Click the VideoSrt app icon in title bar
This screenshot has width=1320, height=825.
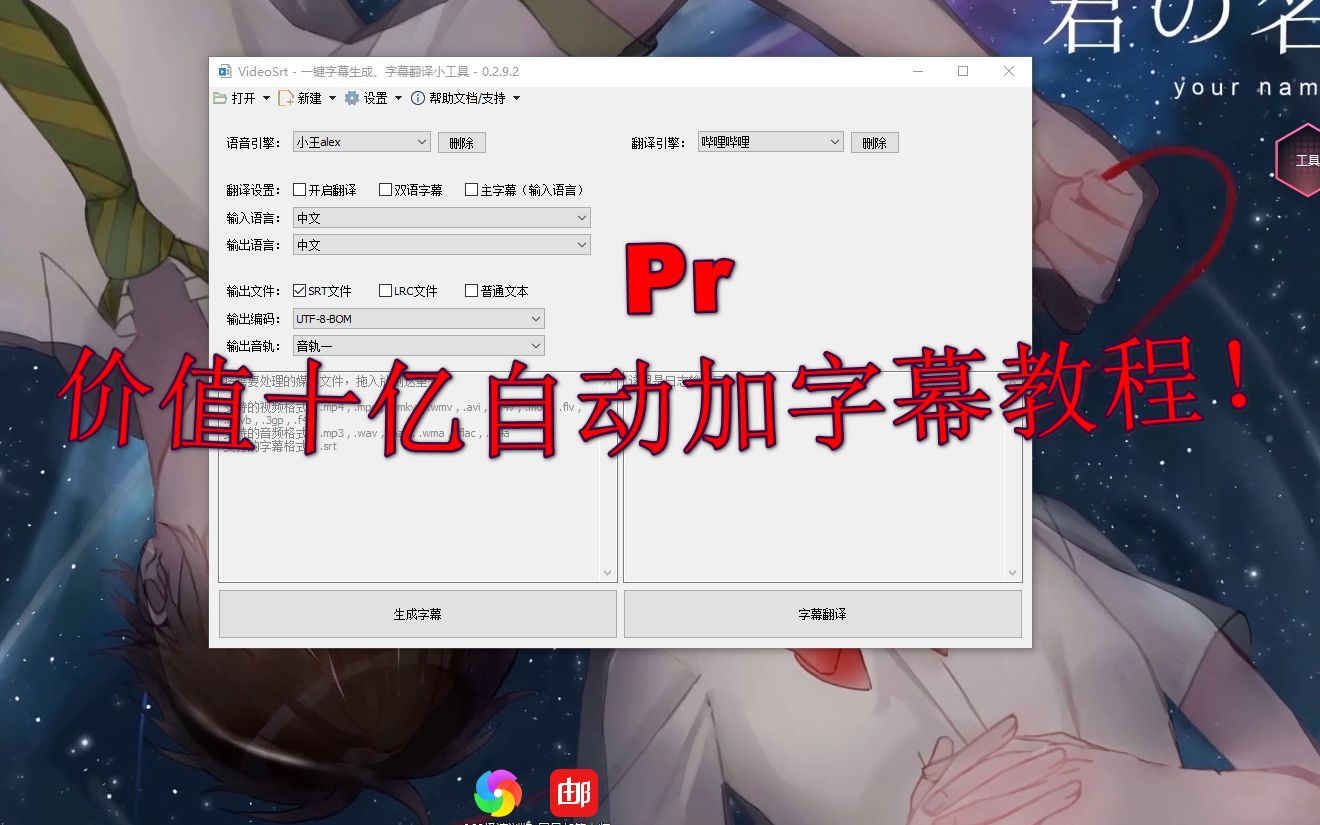224,71
